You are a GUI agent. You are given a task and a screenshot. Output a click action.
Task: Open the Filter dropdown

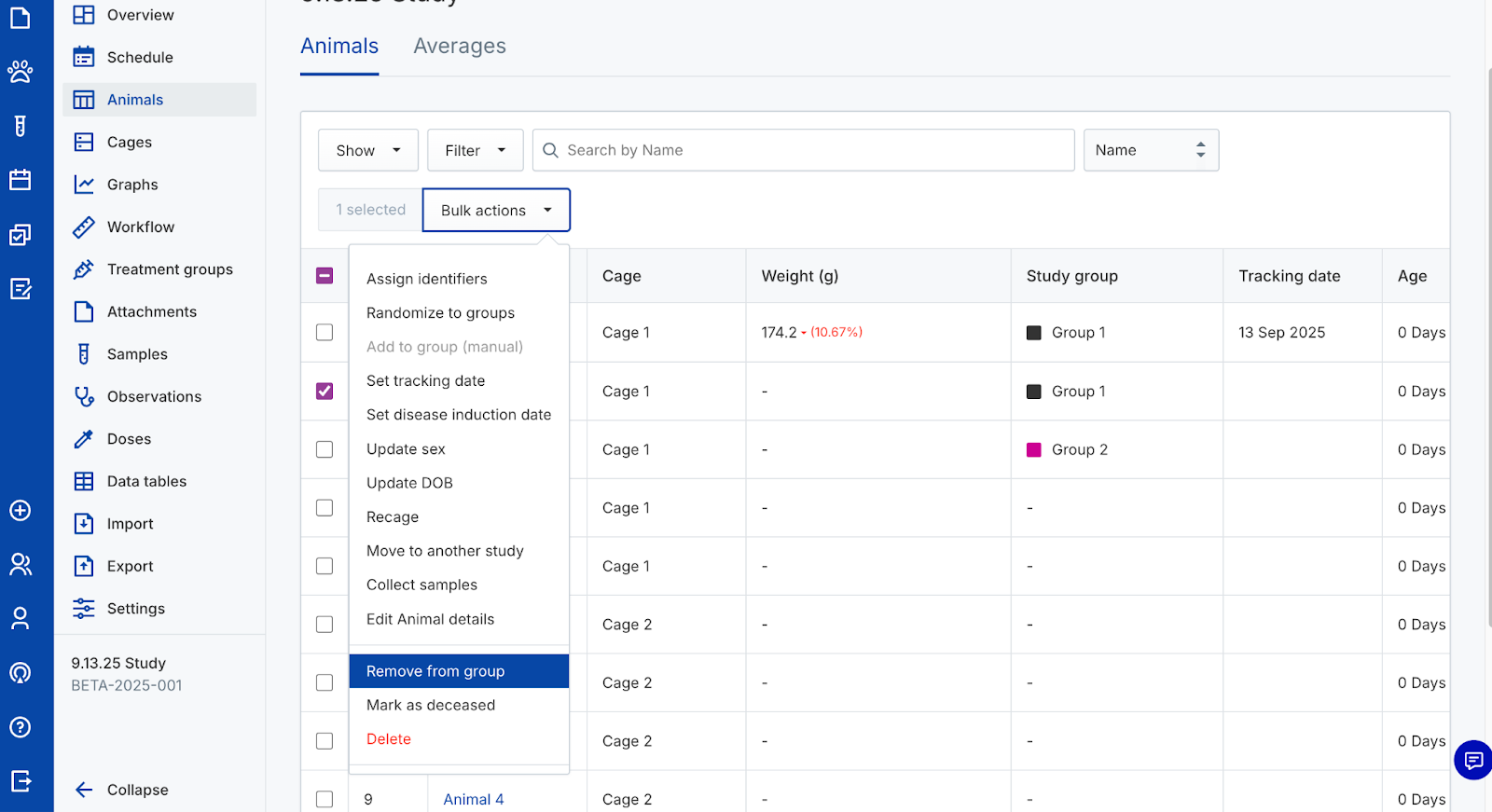475,150
